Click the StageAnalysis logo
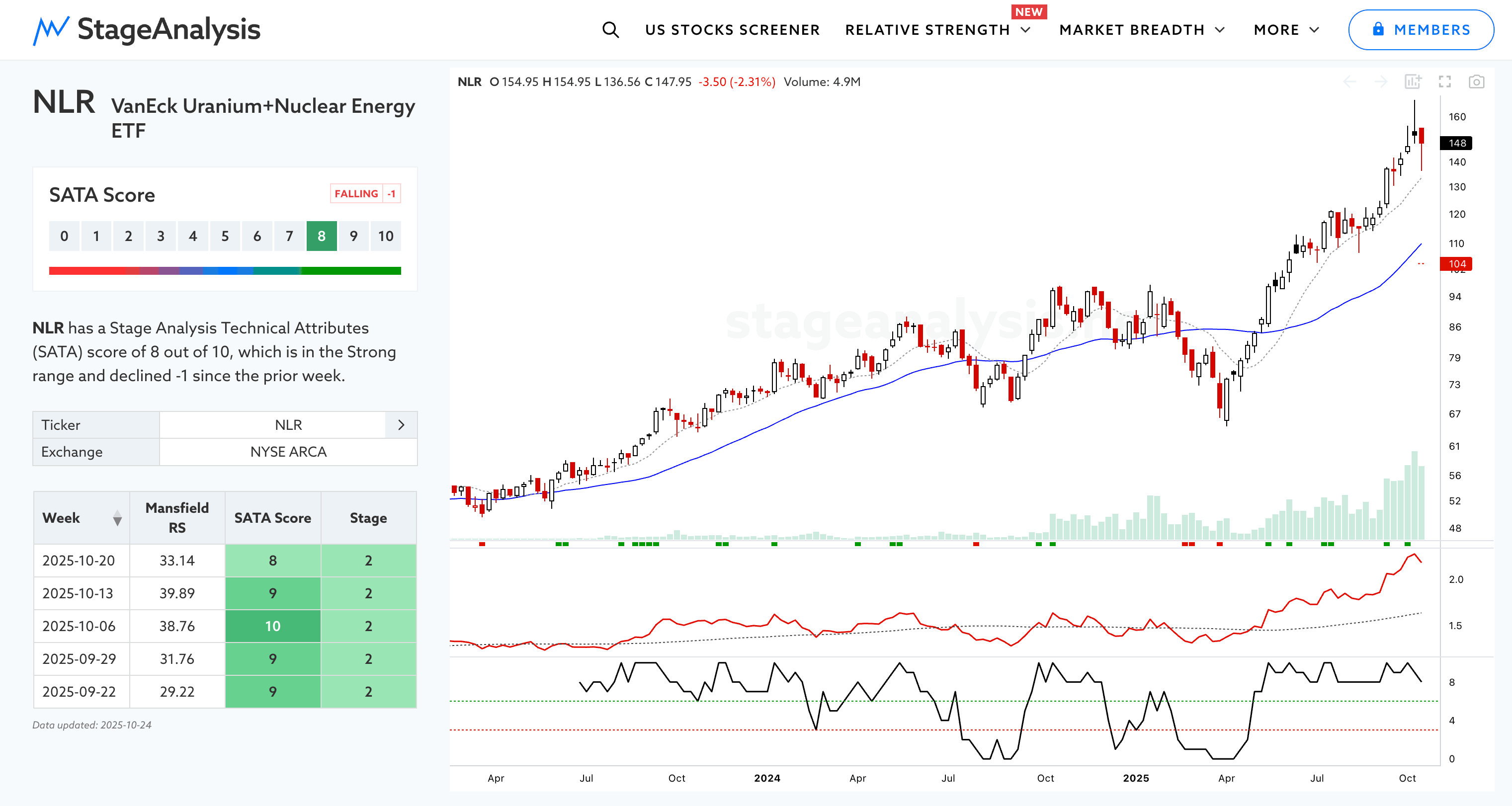The width and height of the screenshot is (1512, 806). point(147,30)
